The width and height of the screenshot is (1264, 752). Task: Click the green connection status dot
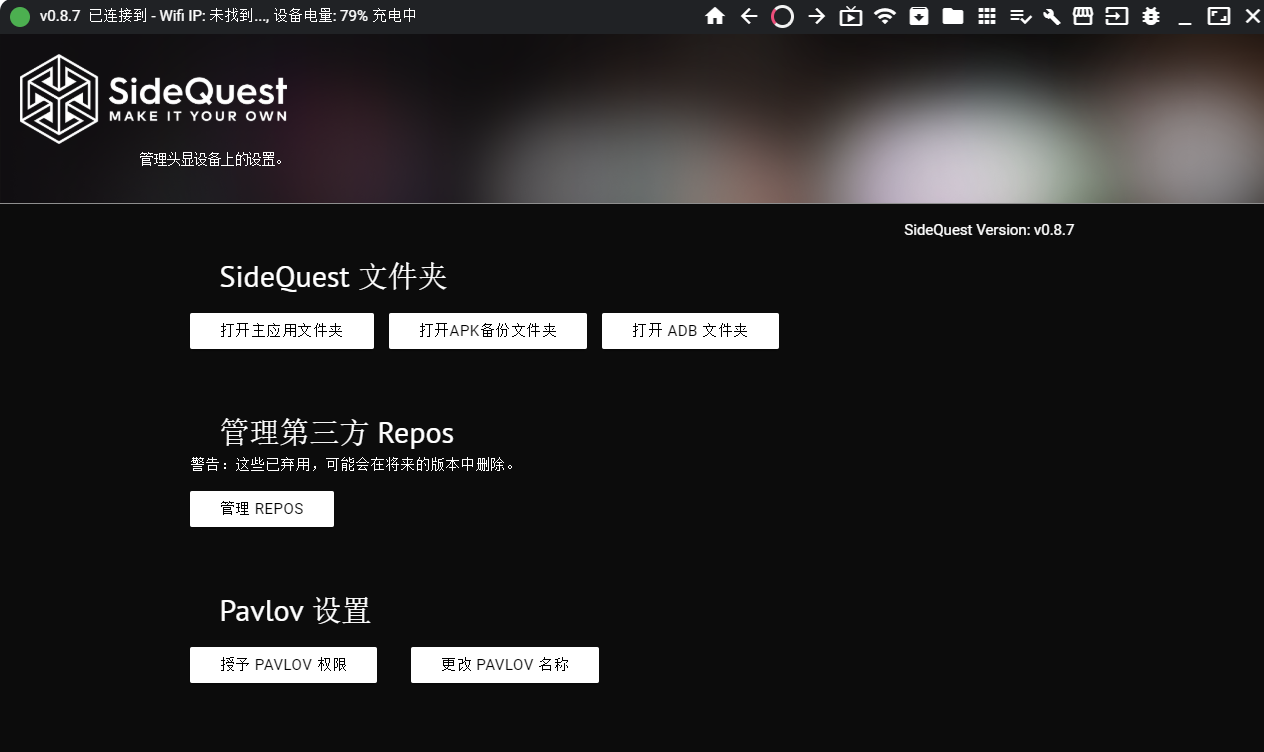coord(20,16)
